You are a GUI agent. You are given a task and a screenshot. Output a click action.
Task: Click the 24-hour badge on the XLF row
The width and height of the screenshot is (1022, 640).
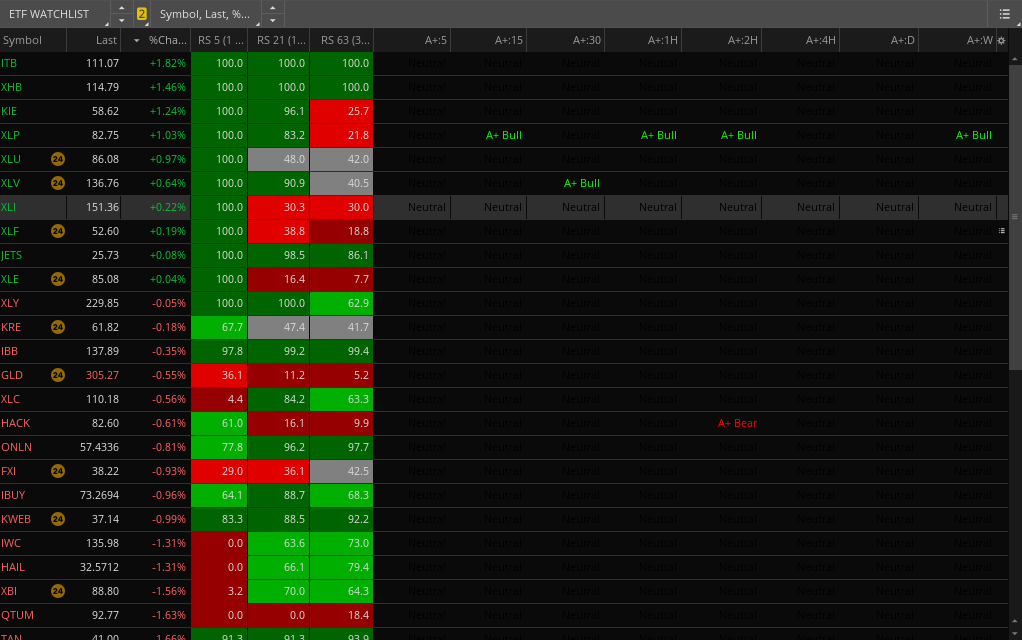58,231
